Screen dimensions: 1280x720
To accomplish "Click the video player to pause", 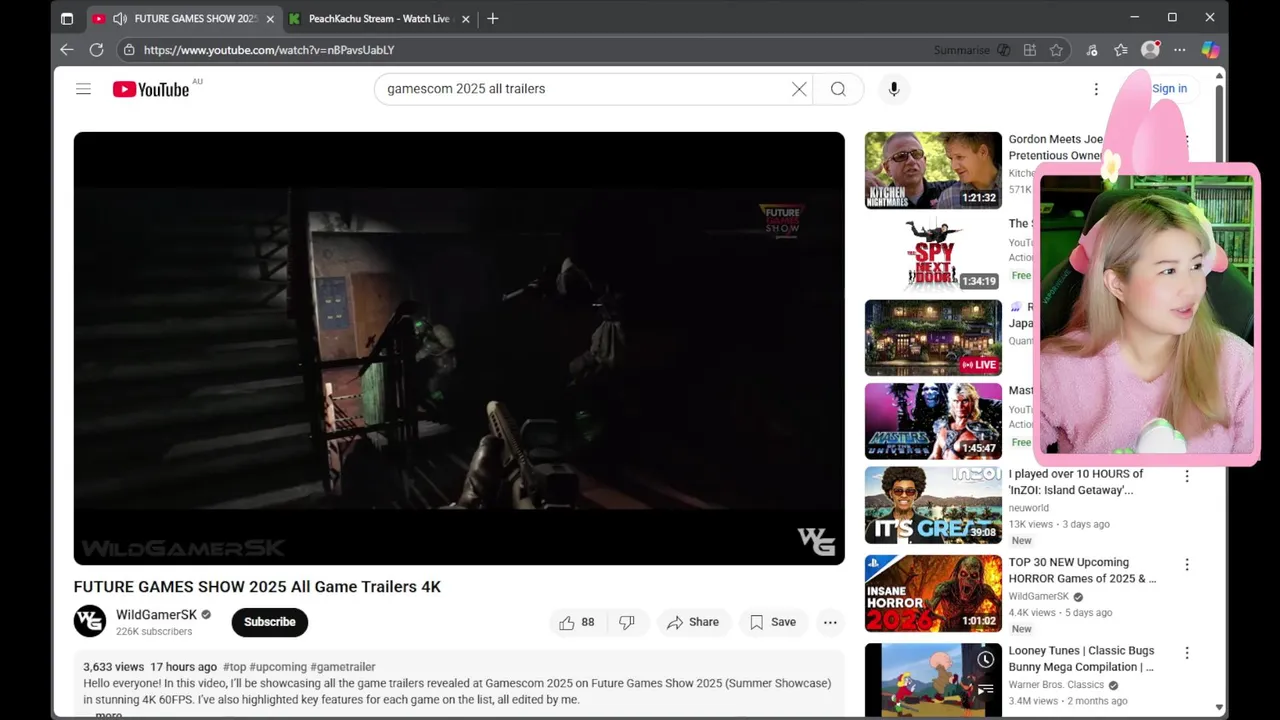I will 459,348.
